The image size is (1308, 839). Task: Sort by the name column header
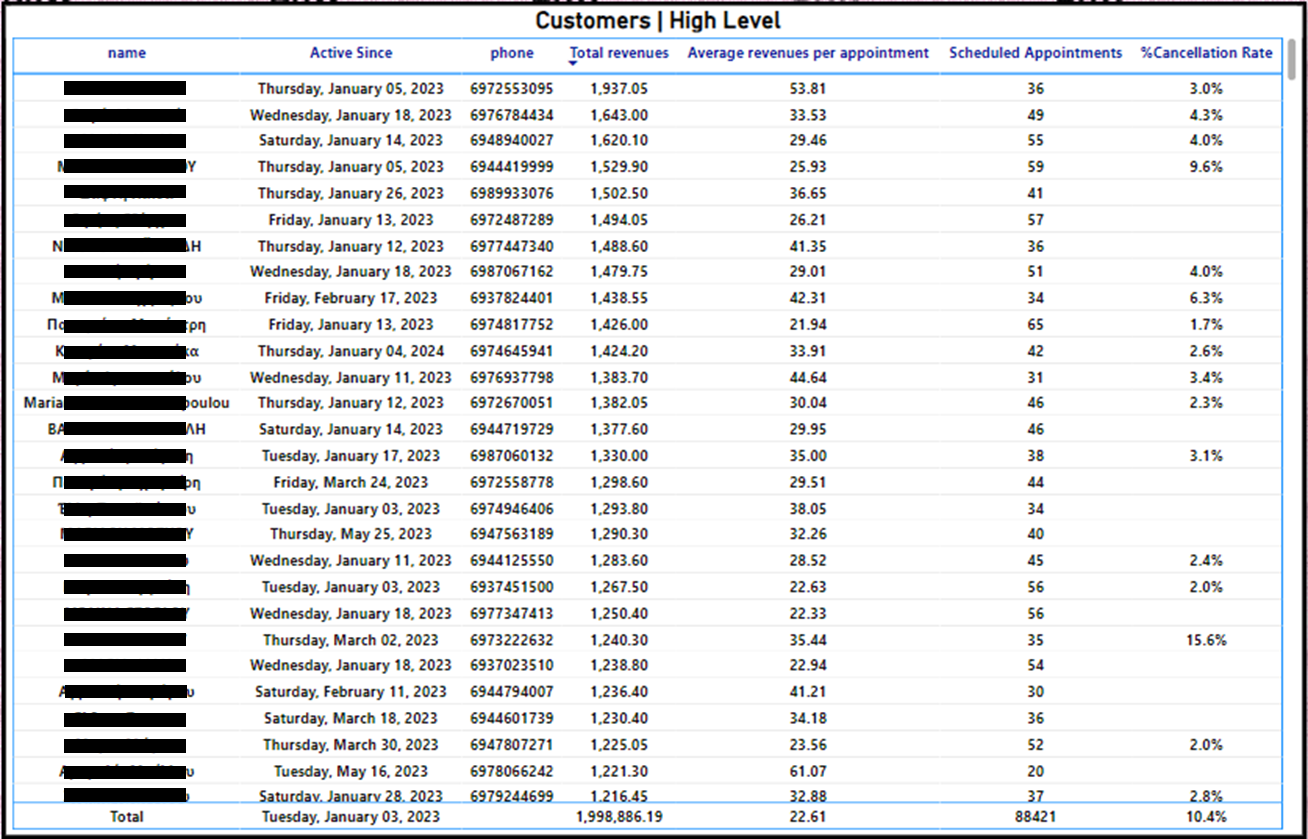pos(126,53)
